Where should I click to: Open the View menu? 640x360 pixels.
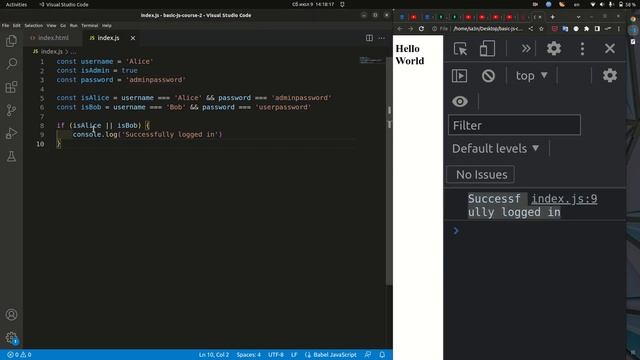tap(51, 25)
